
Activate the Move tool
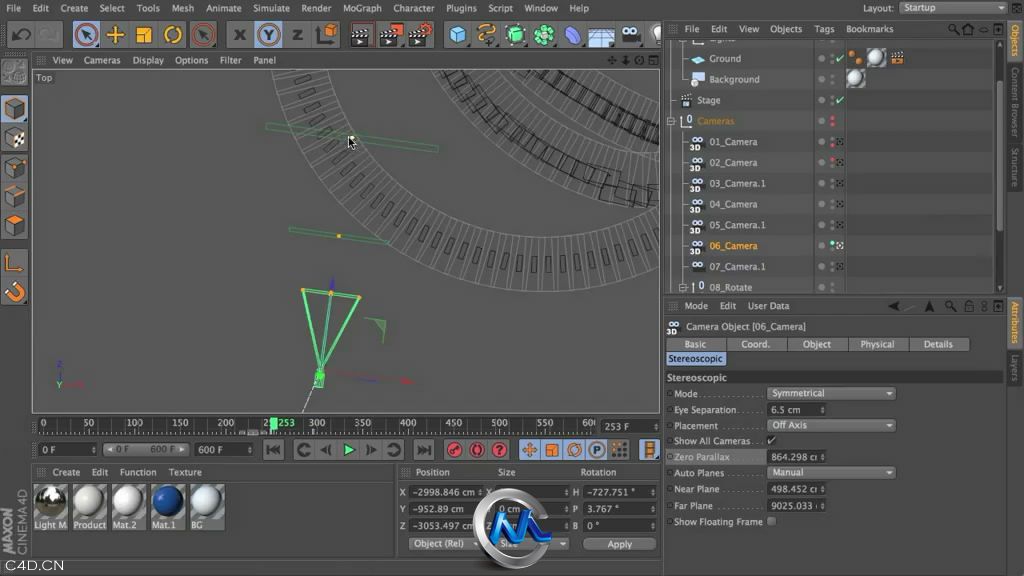point(115,35)
